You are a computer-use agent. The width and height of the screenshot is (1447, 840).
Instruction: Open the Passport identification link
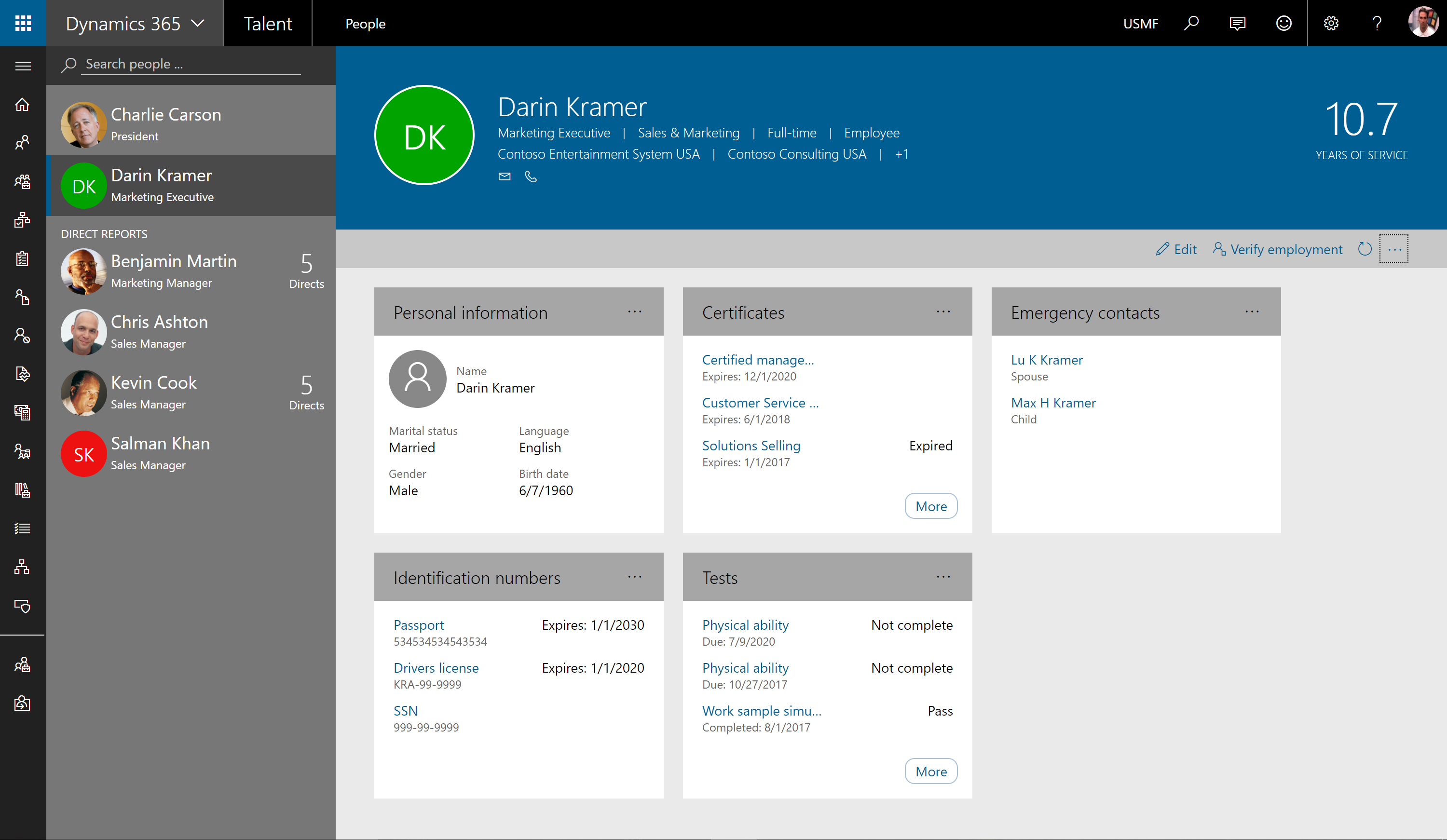[x=418, y=624]
